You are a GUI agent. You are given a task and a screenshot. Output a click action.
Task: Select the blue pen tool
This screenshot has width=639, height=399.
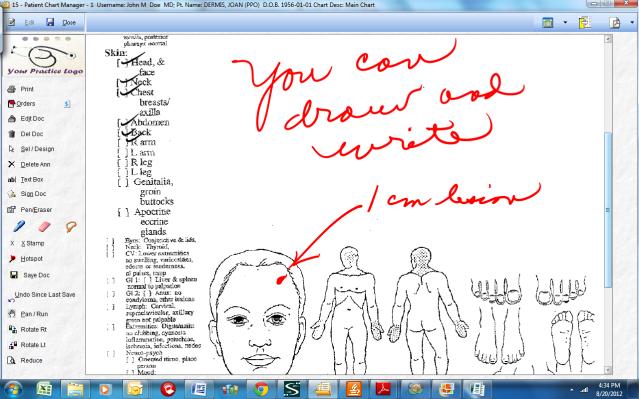coord(19,226)
